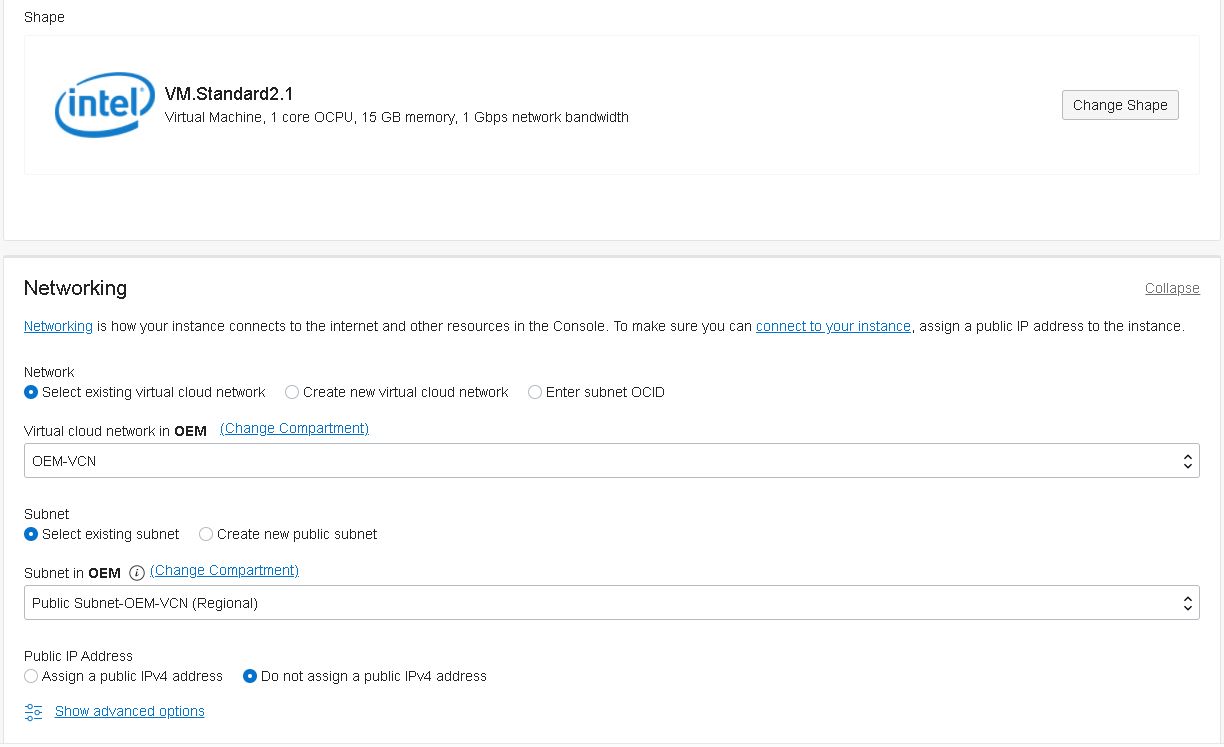
Task: Choose Select existing subnet option
Action: coord(31,534)
